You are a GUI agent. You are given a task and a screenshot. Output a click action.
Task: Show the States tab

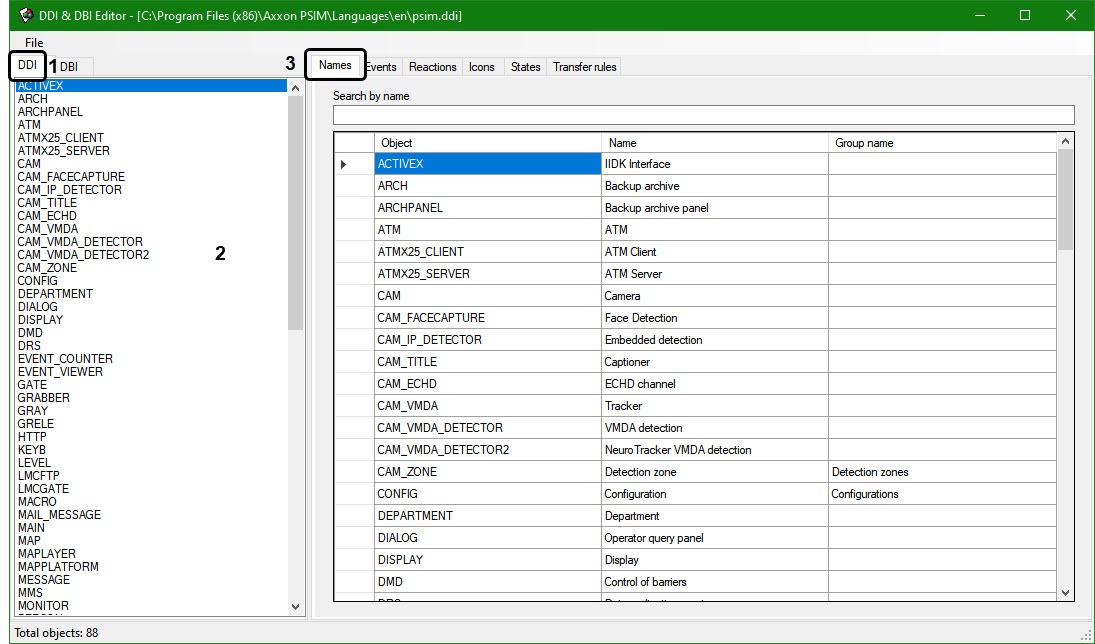click(x=525, y=67)
